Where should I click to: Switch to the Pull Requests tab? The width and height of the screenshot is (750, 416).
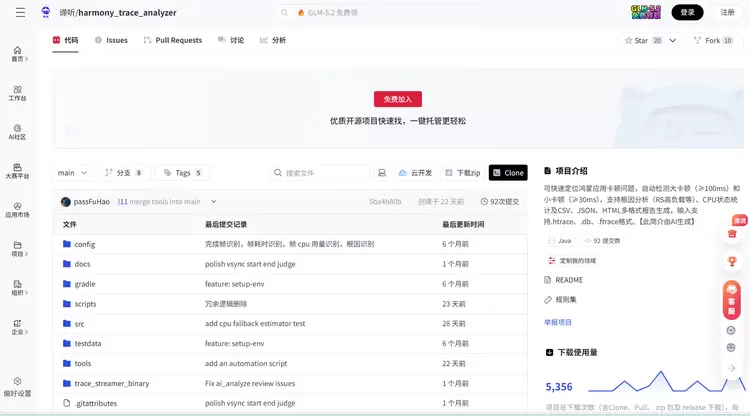[x=173, y=40]
